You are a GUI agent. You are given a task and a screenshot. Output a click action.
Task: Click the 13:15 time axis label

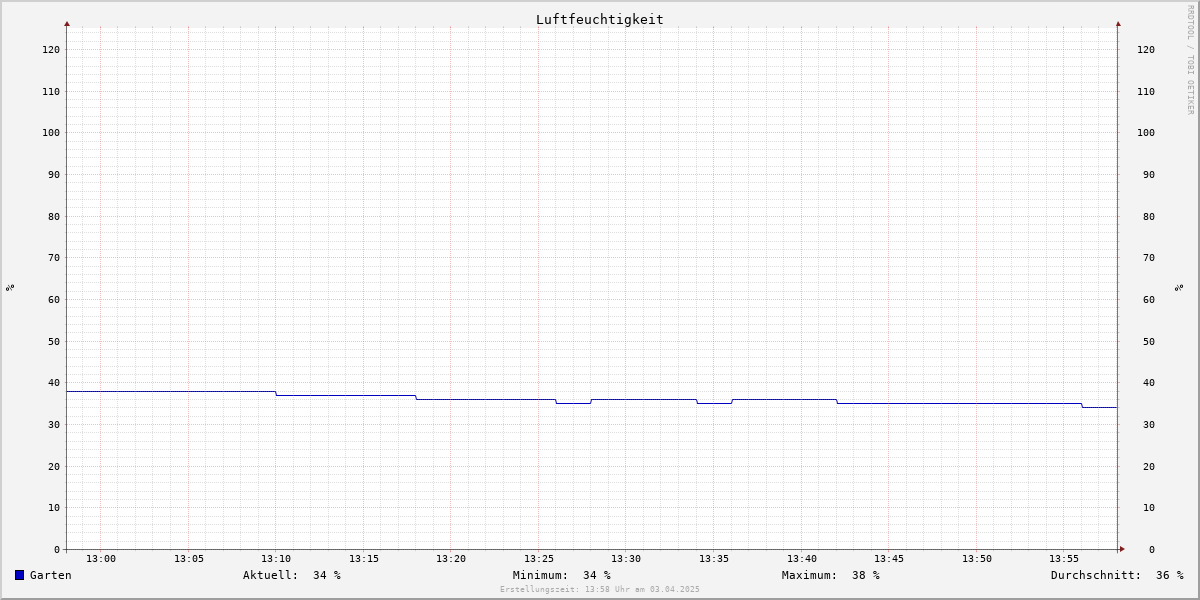tap(364, 558)
